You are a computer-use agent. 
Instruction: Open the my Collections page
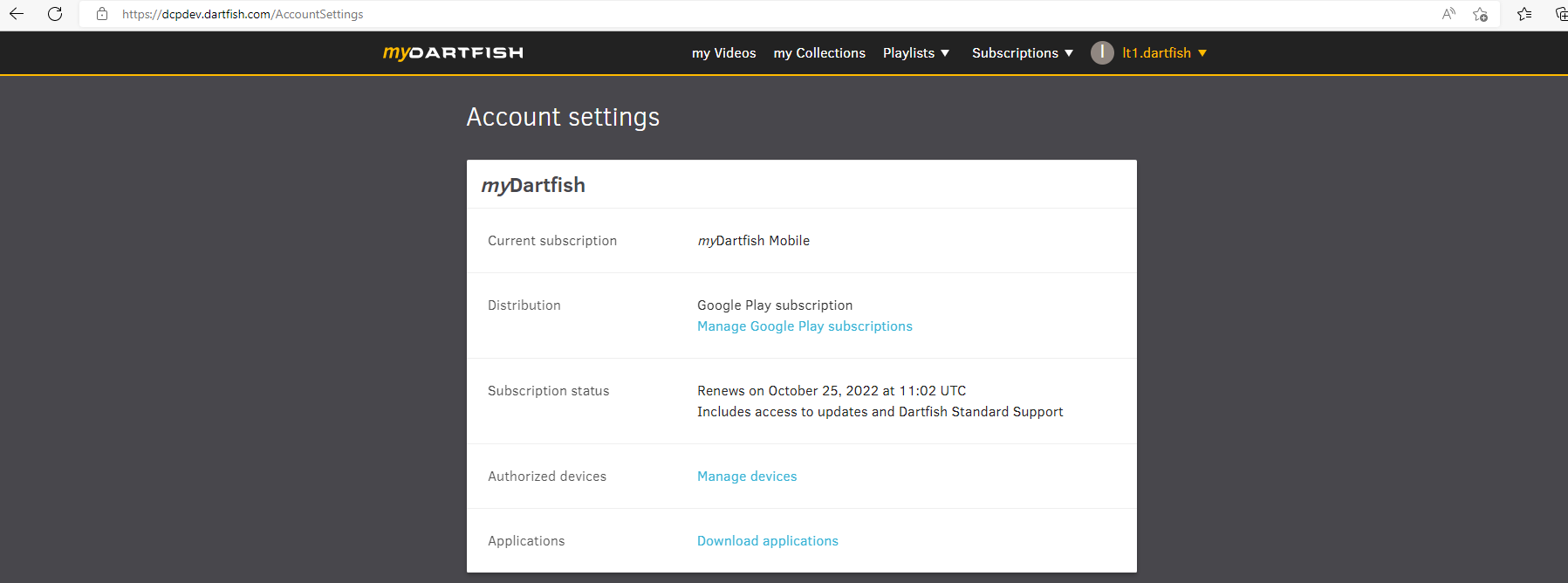click(819, 53)
